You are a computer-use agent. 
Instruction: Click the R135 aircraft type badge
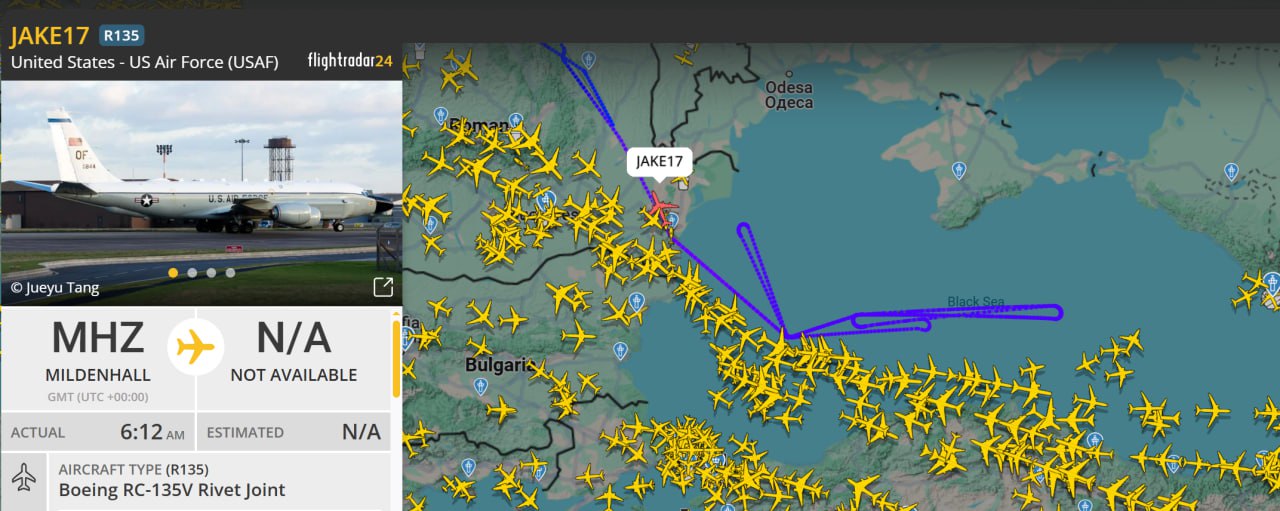pos(121,36)
